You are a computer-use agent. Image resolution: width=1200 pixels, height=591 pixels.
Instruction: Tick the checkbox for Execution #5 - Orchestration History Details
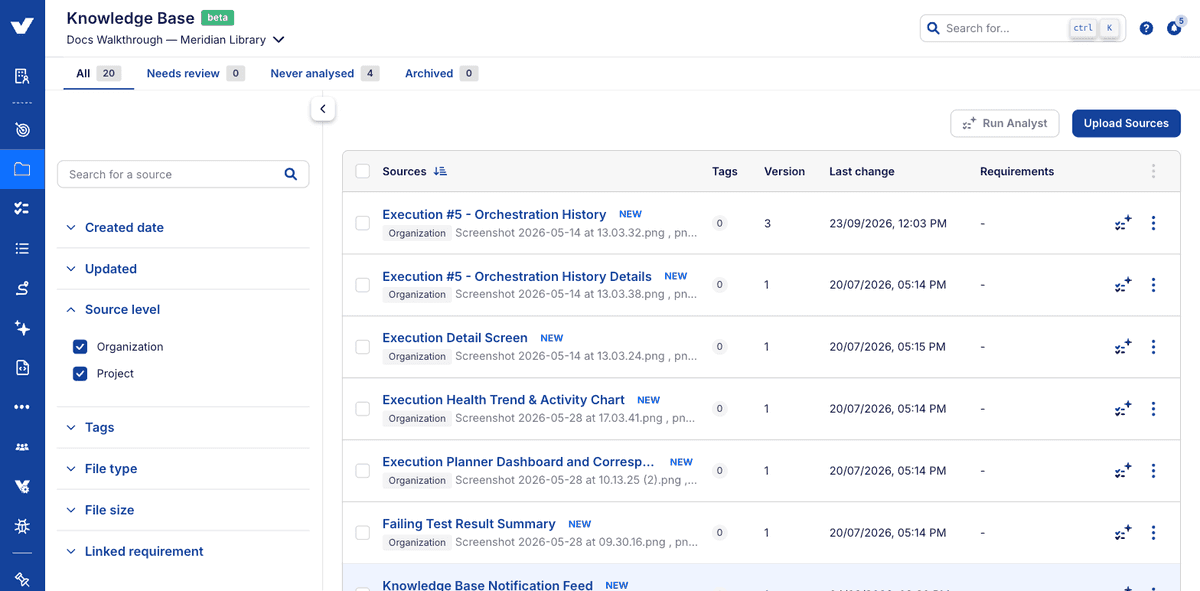[x=362, y=285]
